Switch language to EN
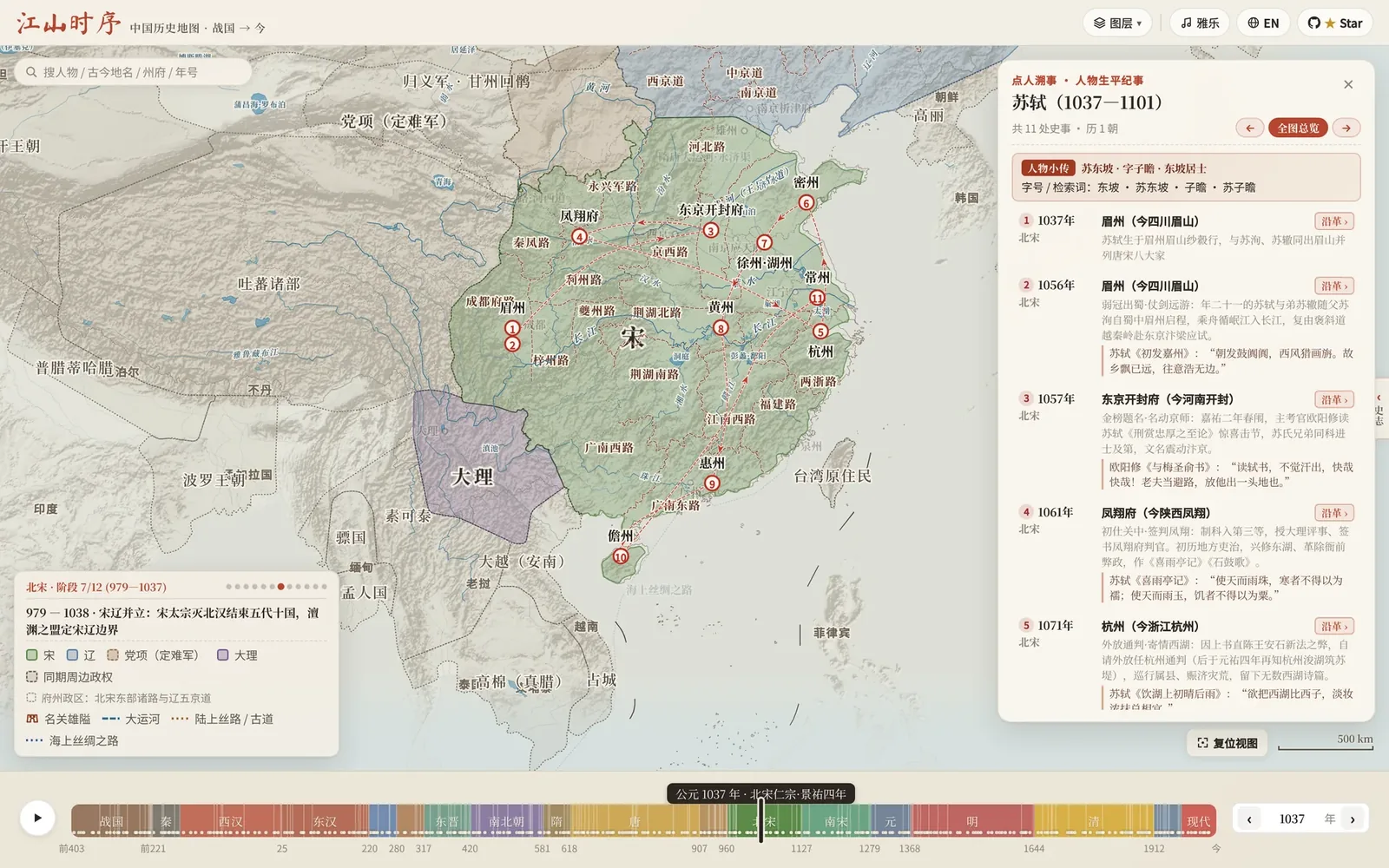Image resolution: width=1389 pixels, height=868 pixels. [1263, 23]
